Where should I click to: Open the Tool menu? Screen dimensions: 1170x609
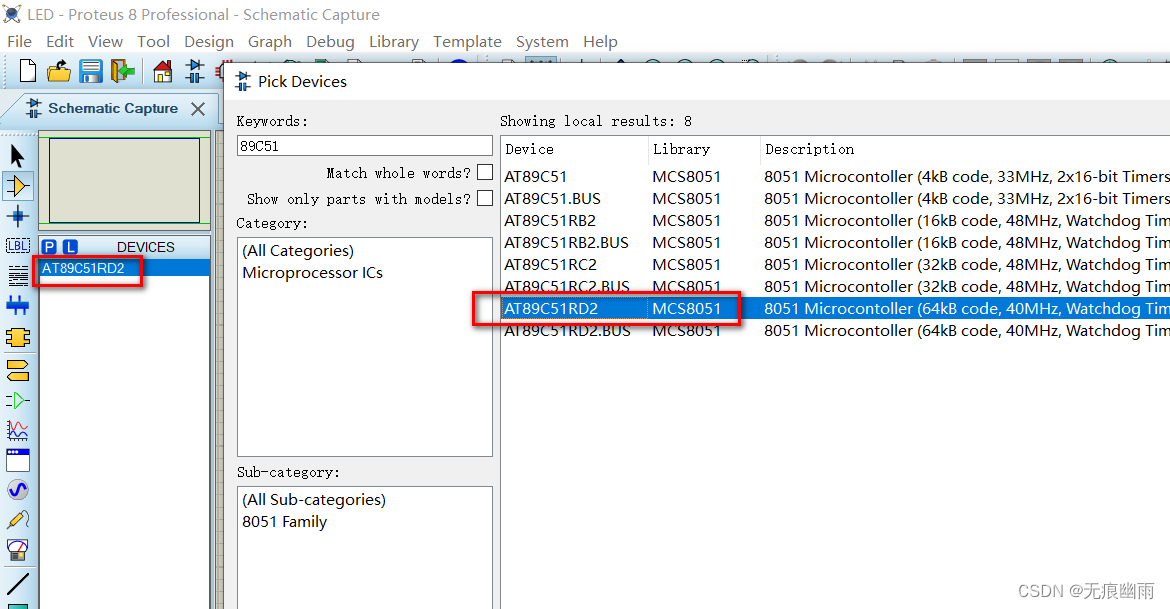[x=153, y=42]
